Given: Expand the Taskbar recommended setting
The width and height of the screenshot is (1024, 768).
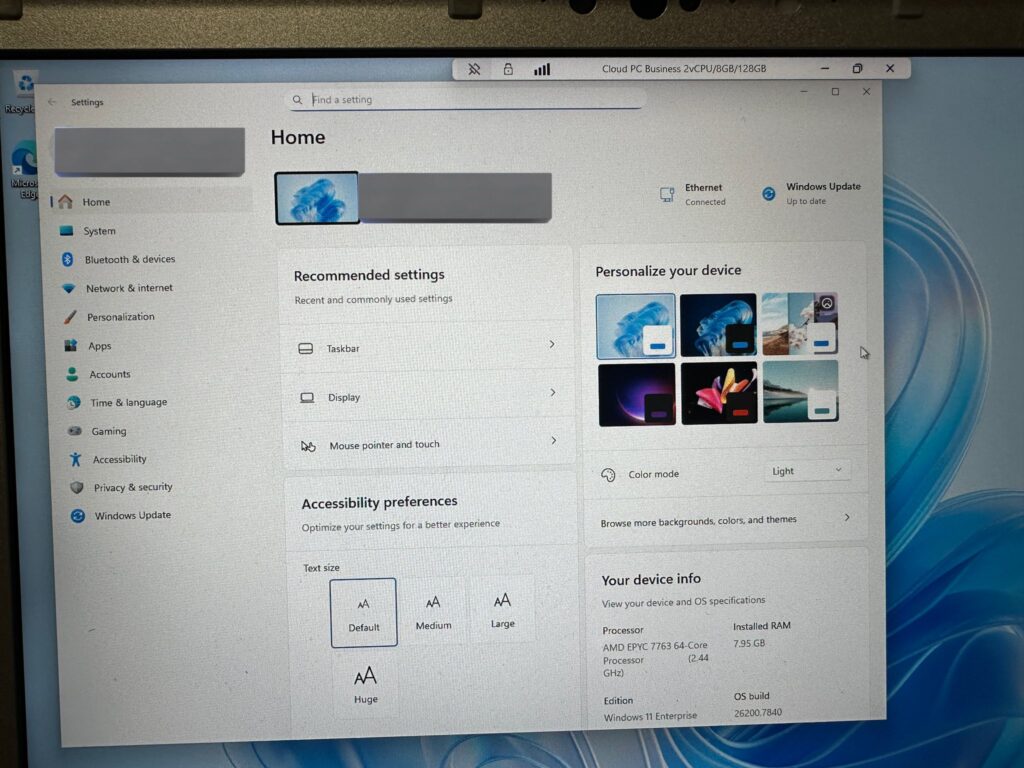Looking at the screenshot, I should [x=427, y=347].
